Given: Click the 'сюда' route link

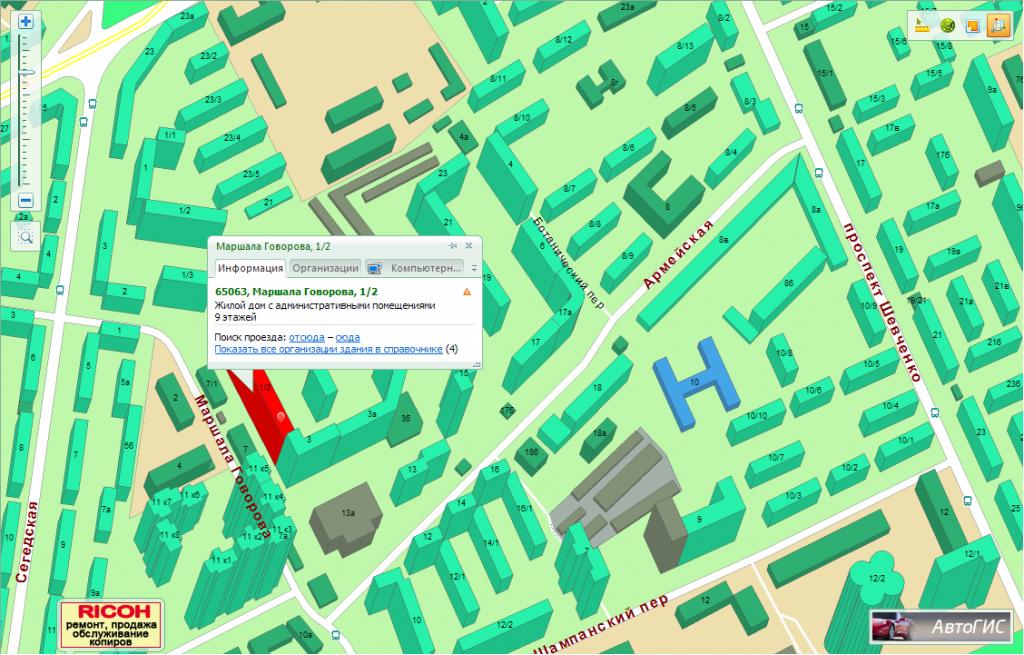Looking at the screenshot, I should 348,338.
